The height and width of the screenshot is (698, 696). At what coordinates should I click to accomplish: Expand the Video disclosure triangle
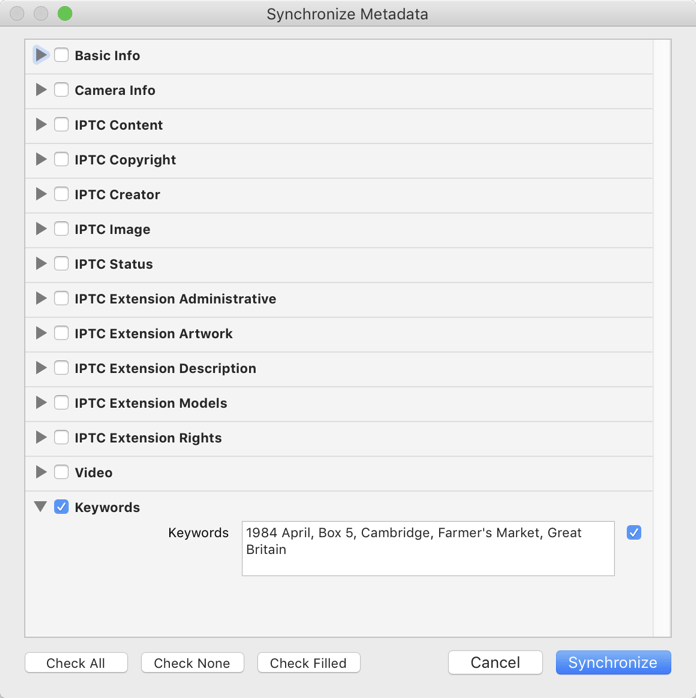(x=41, y=472)
